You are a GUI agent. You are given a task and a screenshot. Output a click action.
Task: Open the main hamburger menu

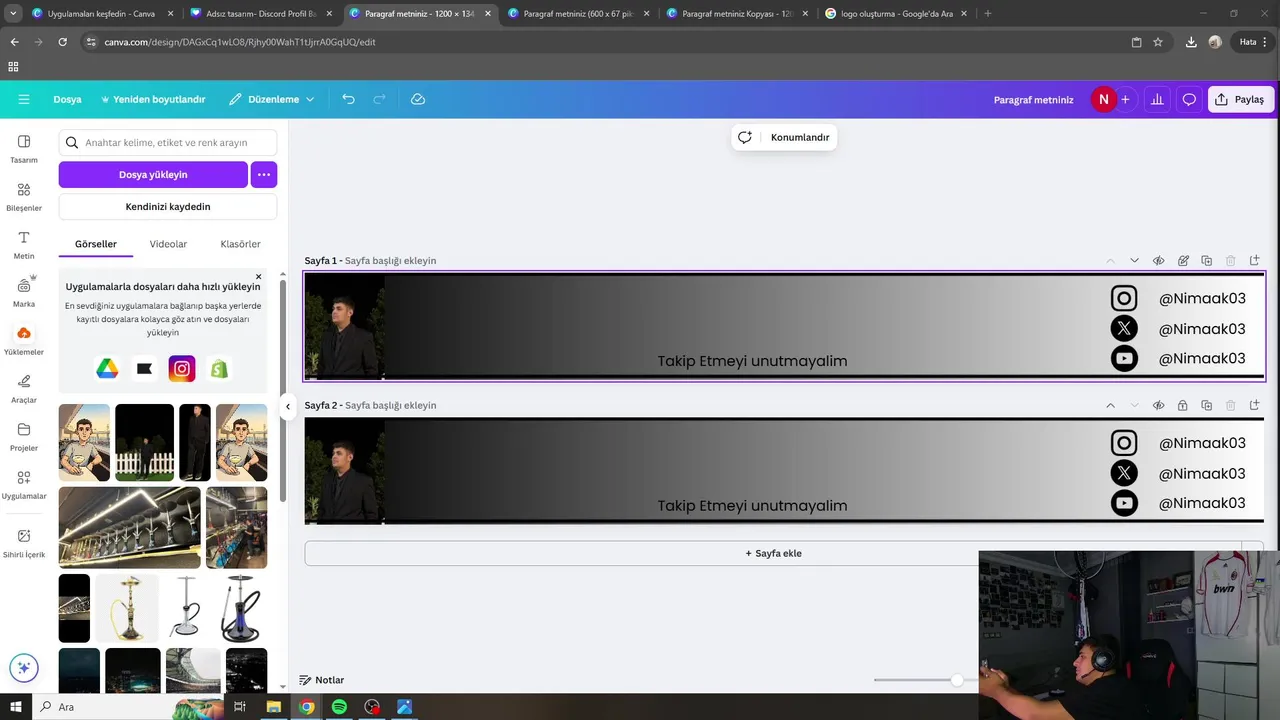click(x=24, y=99)
